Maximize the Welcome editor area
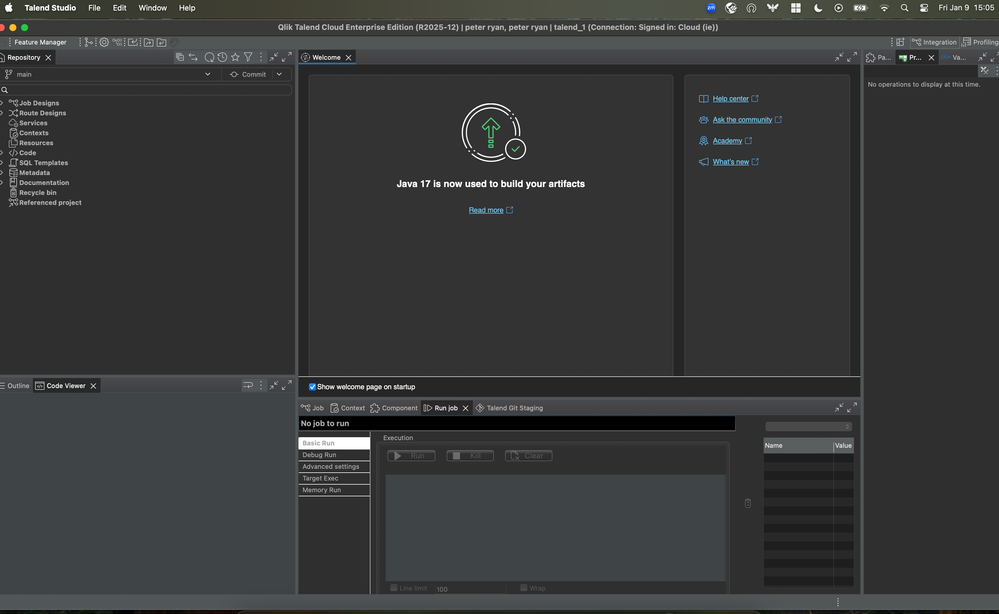The width and height of the screenshot is (999, 614). (x=852, y=57)
